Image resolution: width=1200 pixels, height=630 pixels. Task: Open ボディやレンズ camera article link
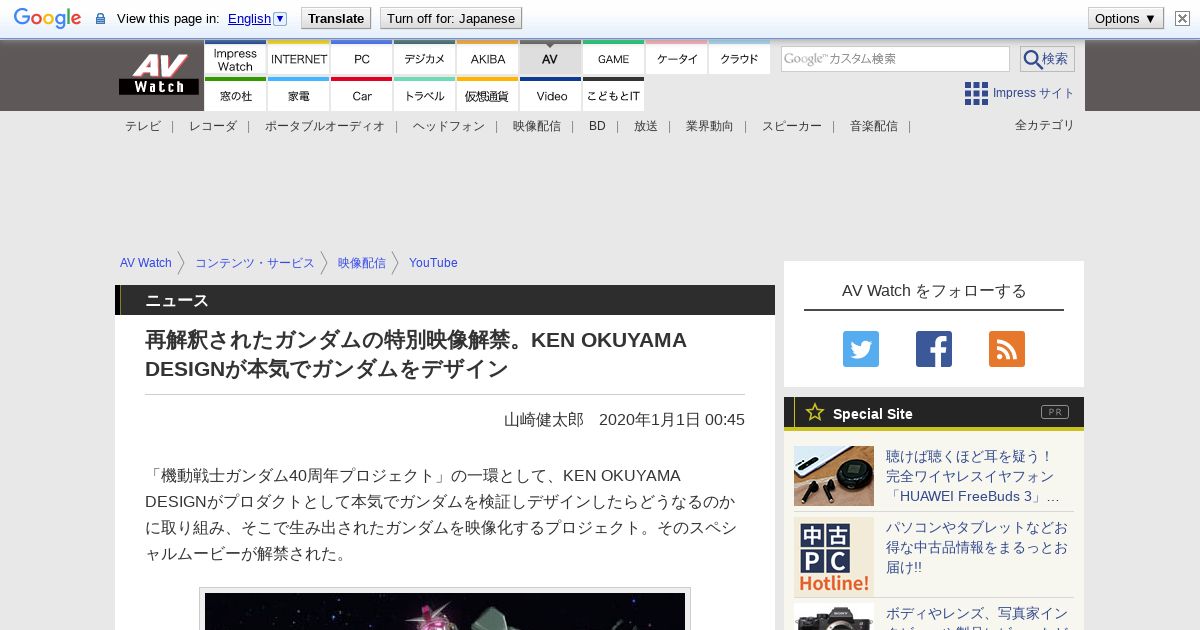coord(976,617)
